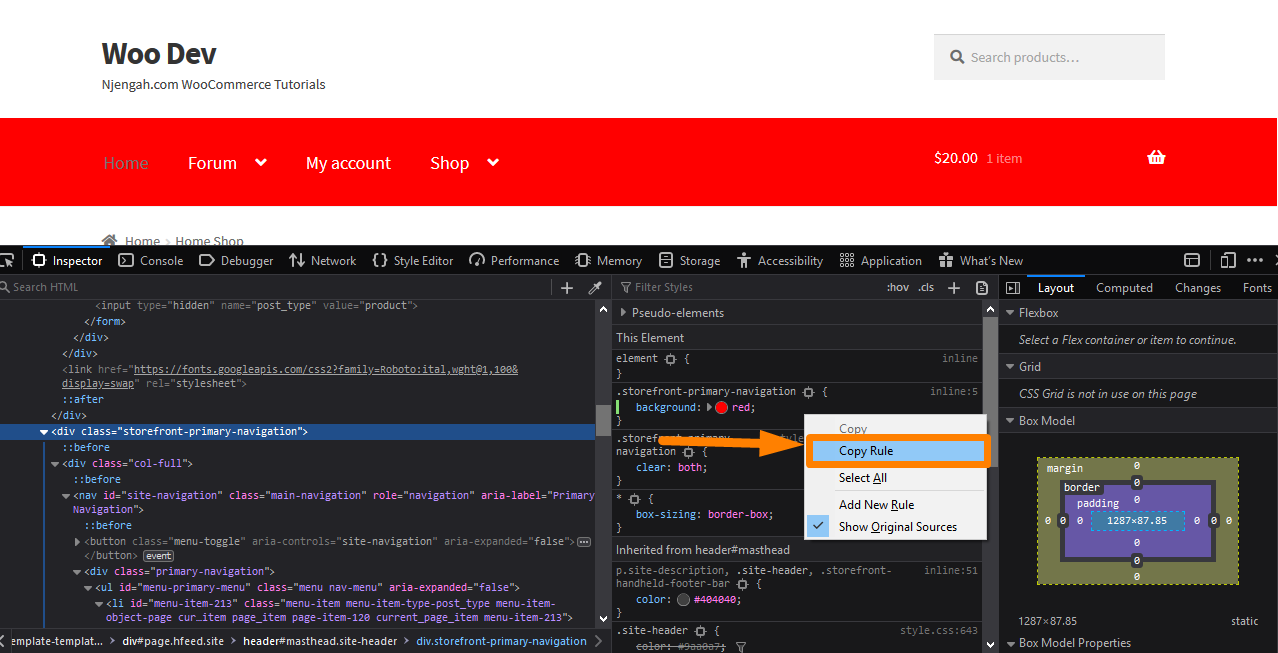Image resolution: width=1278 pixels, height=653 pixels.
Task: Toggle print media simulation icon
Action: (982, 288)
